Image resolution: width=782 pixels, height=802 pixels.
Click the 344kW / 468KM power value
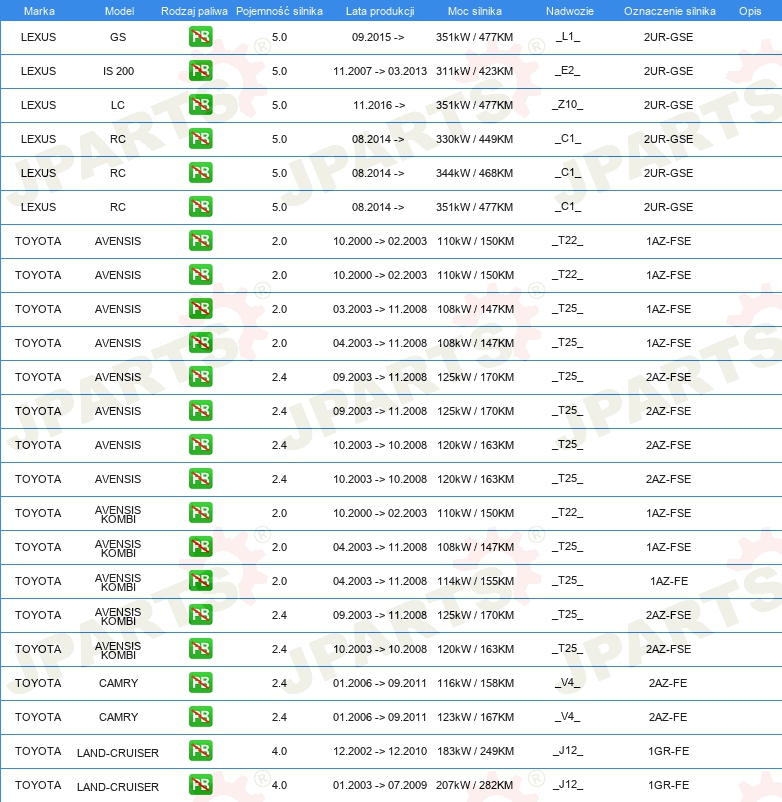tap(474, 173)
